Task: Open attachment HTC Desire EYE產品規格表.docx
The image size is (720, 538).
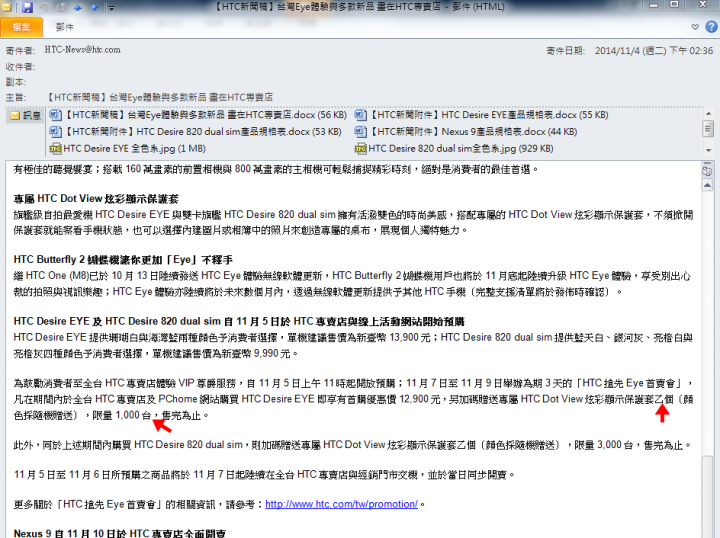Action: tap(482, 115)
